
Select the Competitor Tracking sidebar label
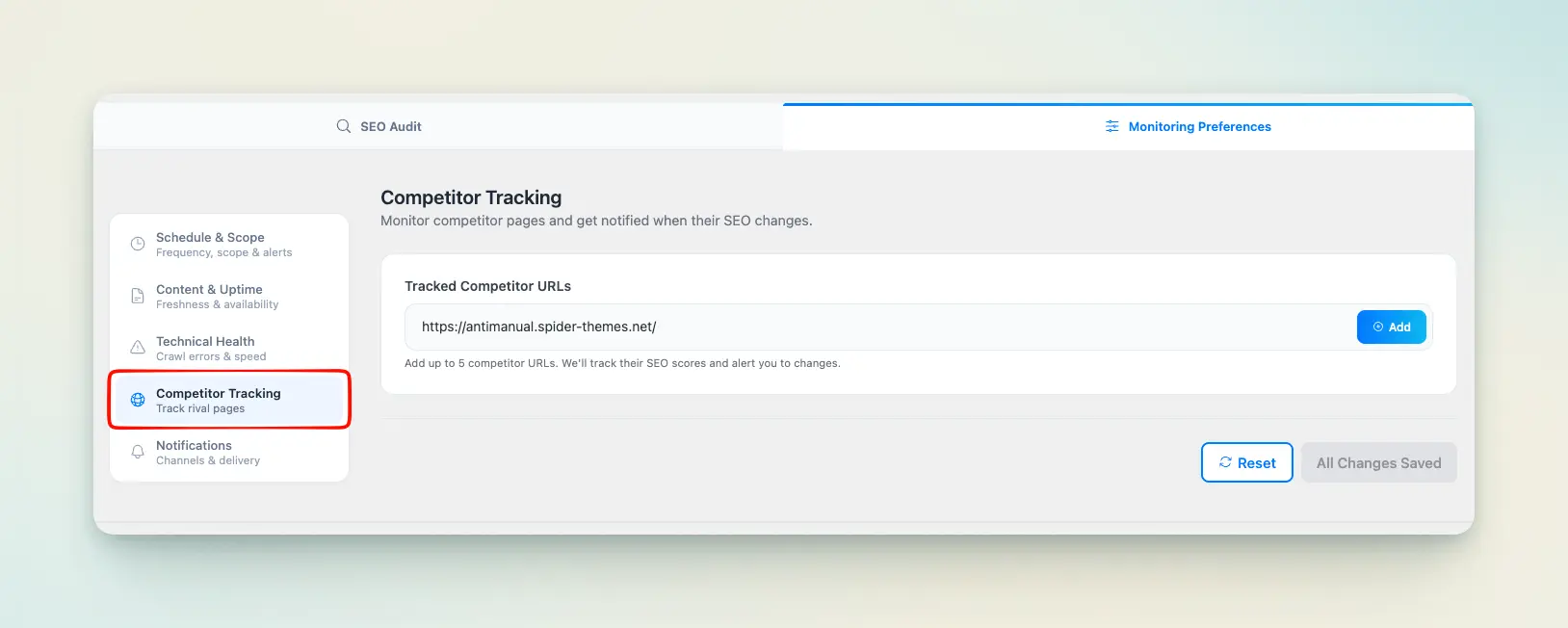pos(219,394)
